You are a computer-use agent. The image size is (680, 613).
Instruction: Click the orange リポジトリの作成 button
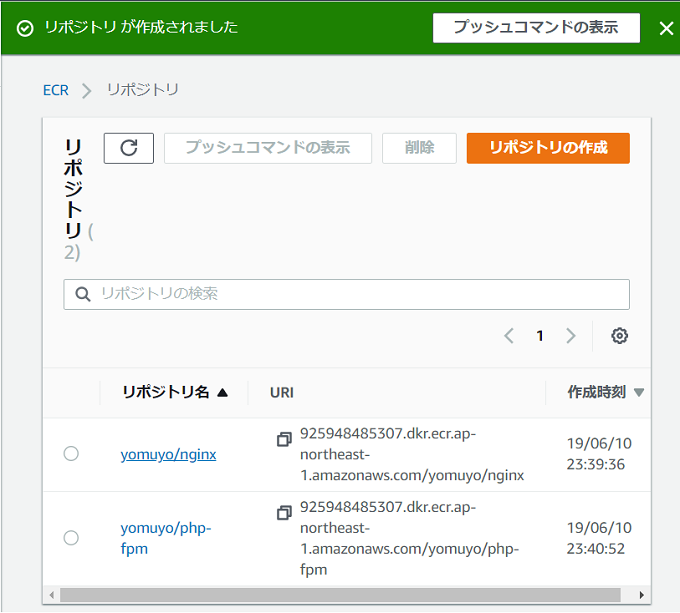tap(548, 148)
